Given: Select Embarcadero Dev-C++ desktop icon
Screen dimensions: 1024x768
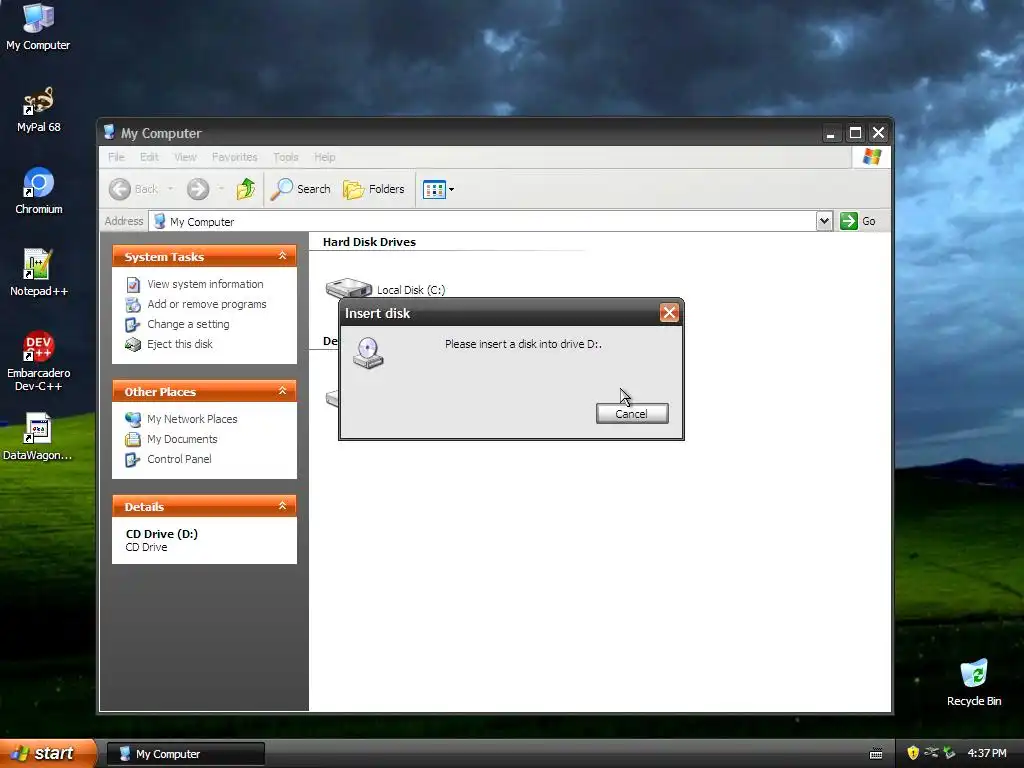Looking at the screenshot, I should (39, 361).
